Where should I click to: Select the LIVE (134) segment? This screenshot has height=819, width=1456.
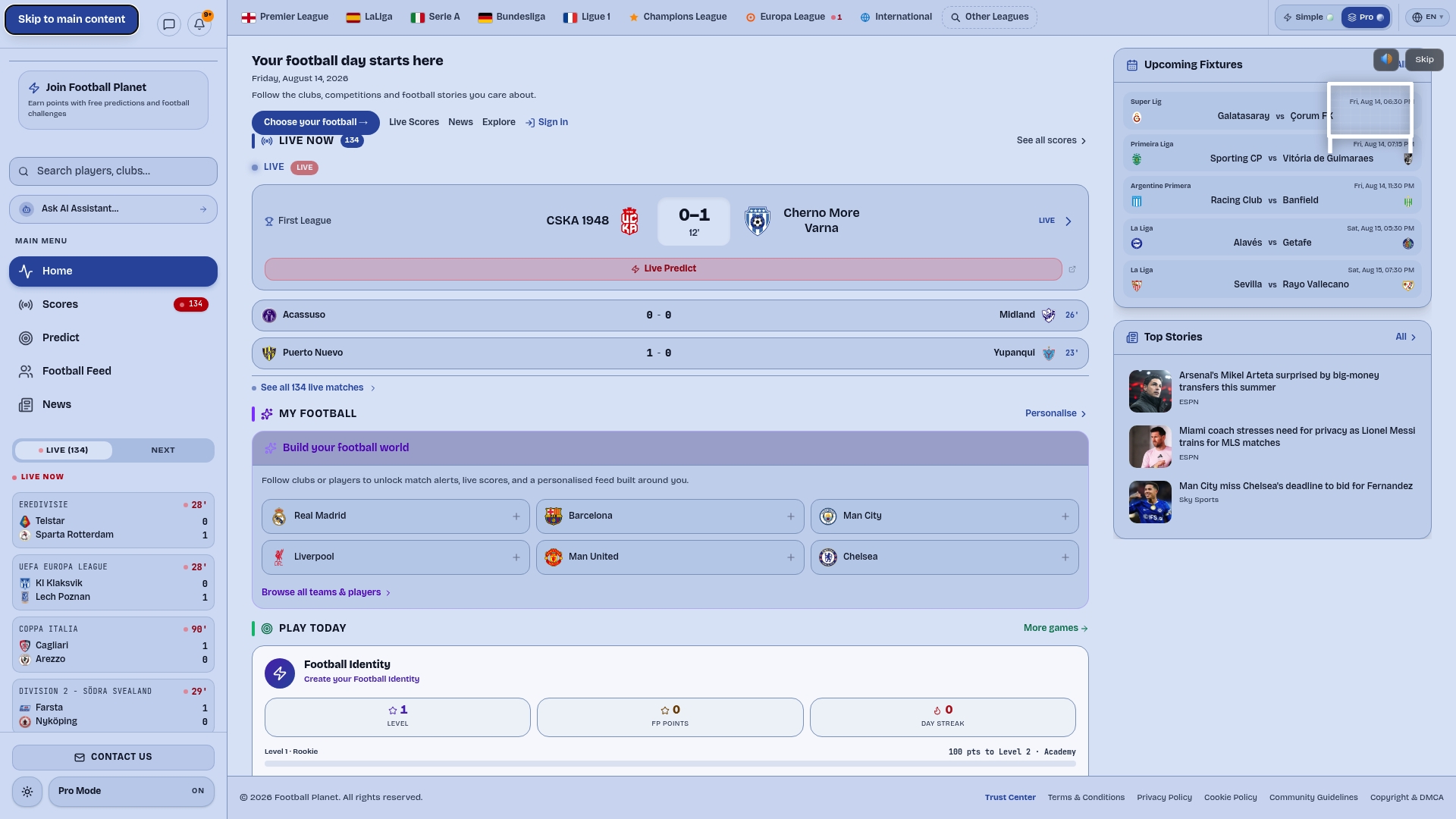coord(64,450)
